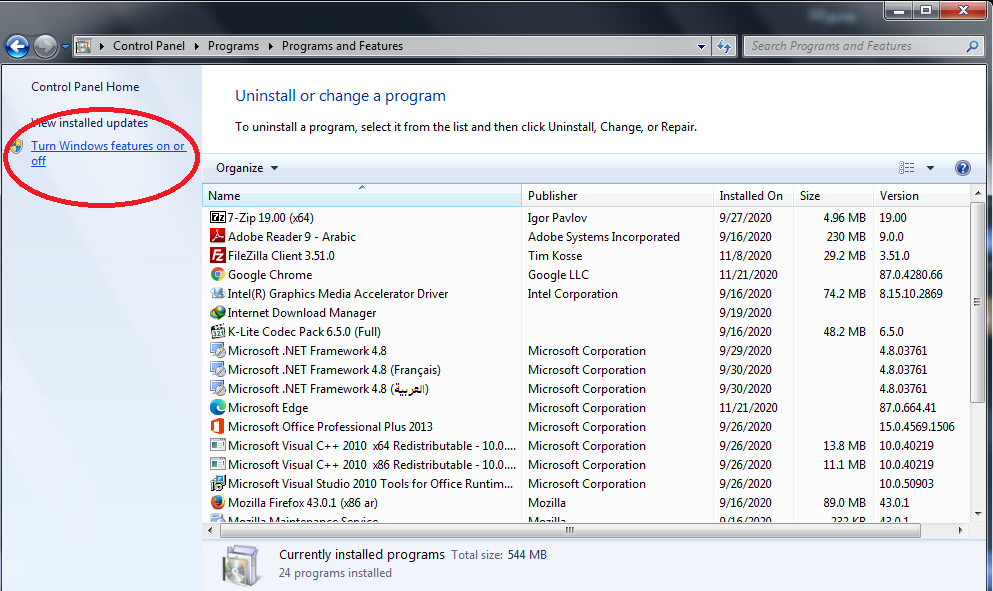The image size is (993, 591).
Task: Click the 24 programs installed text
Action: (x=335, y=573)
